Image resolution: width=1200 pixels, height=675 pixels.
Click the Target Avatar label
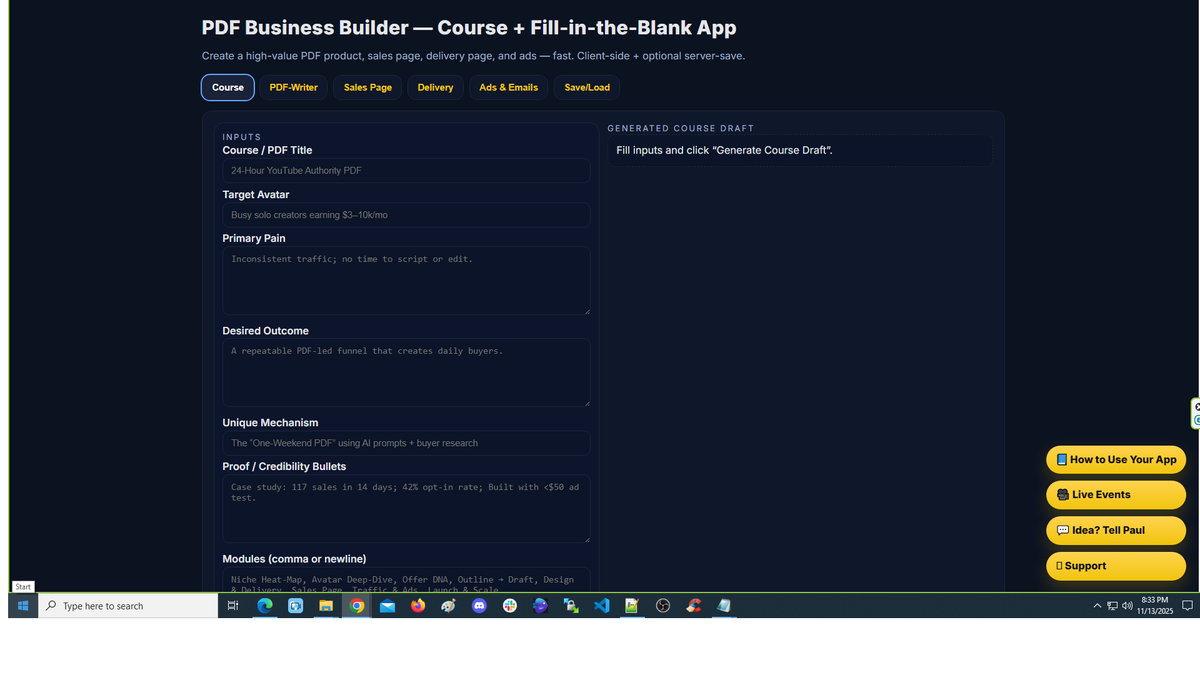click(x=256, y=195)
